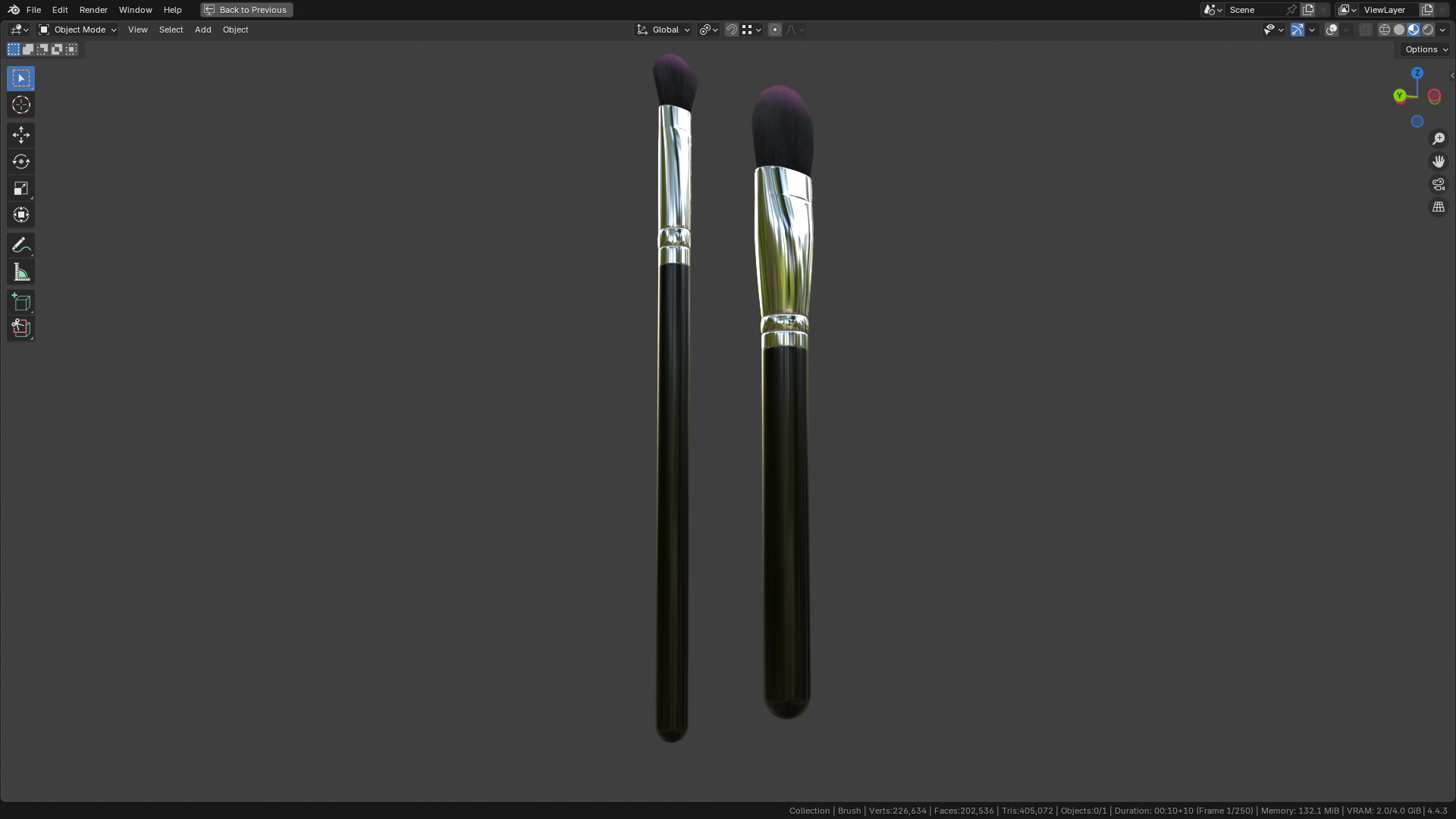Click the red X axis gizmo circle
This screenshot has height=819, width=1456.
coord(1434,96)
